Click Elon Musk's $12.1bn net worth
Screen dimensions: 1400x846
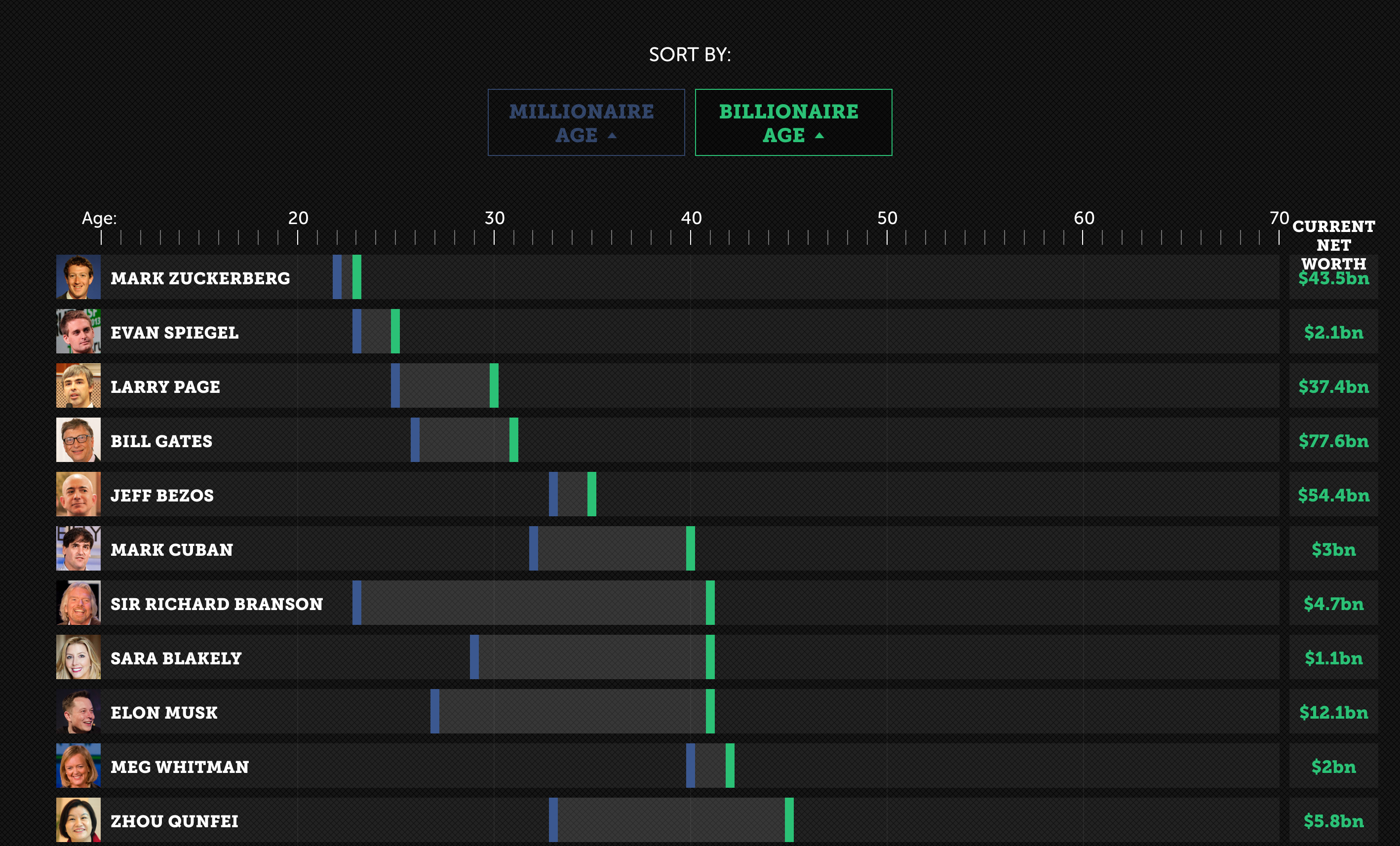tap(1333, 712)
